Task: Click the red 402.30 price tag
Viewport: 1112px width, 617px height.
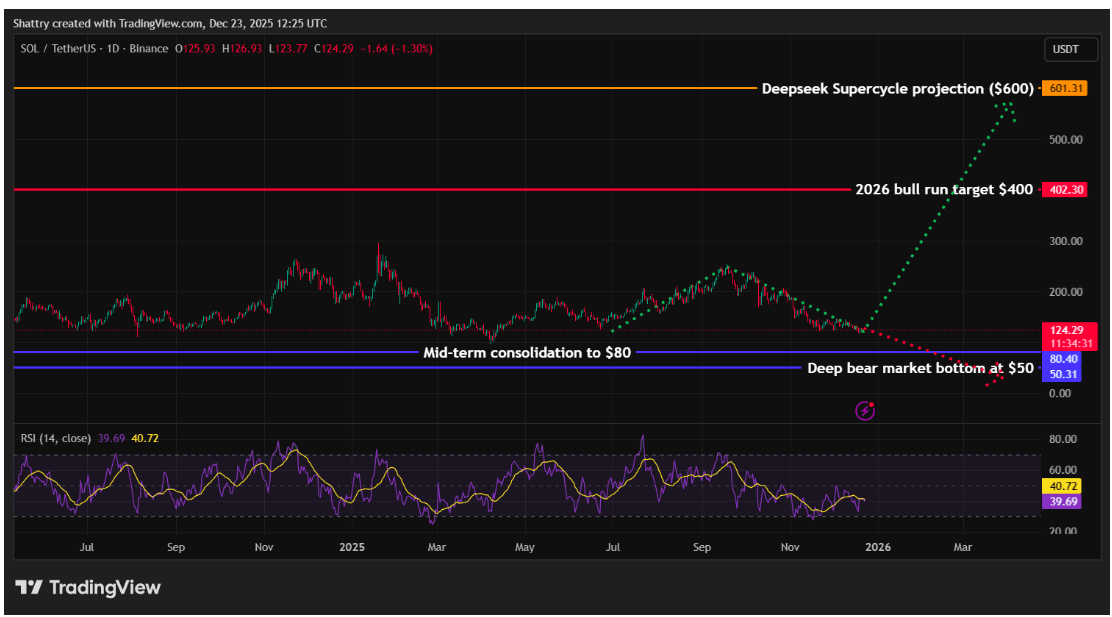Action: [1064, 189]
